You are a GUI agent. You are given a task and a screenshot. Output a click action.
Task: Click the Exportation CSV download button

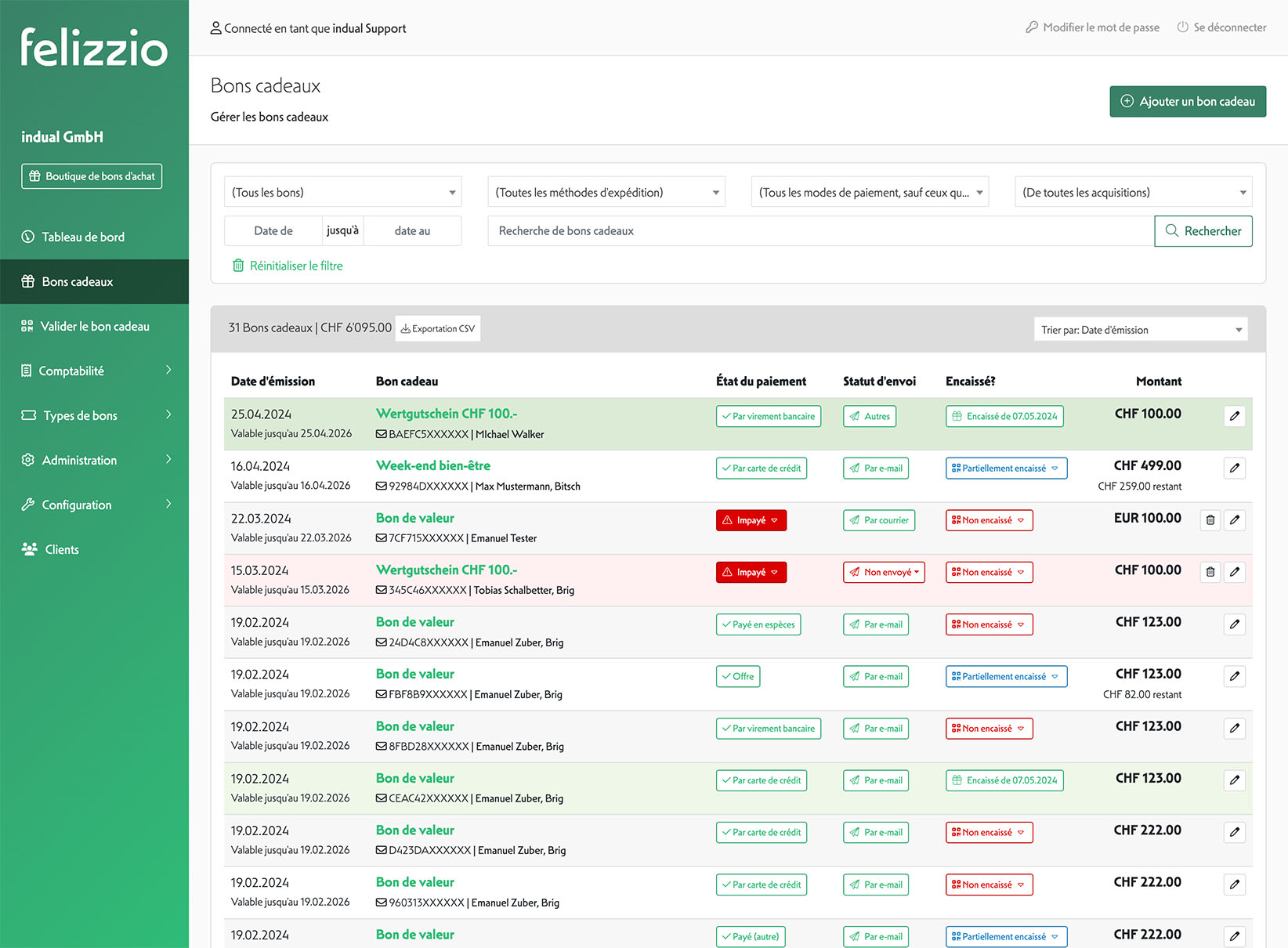coord(438,329)
